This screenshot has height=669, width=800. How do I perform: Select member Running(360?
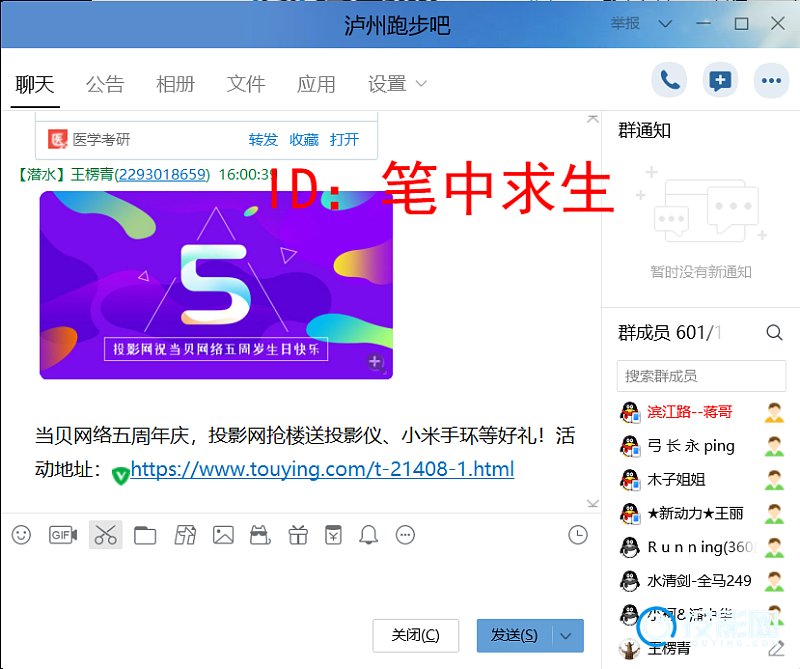[701, 547]
